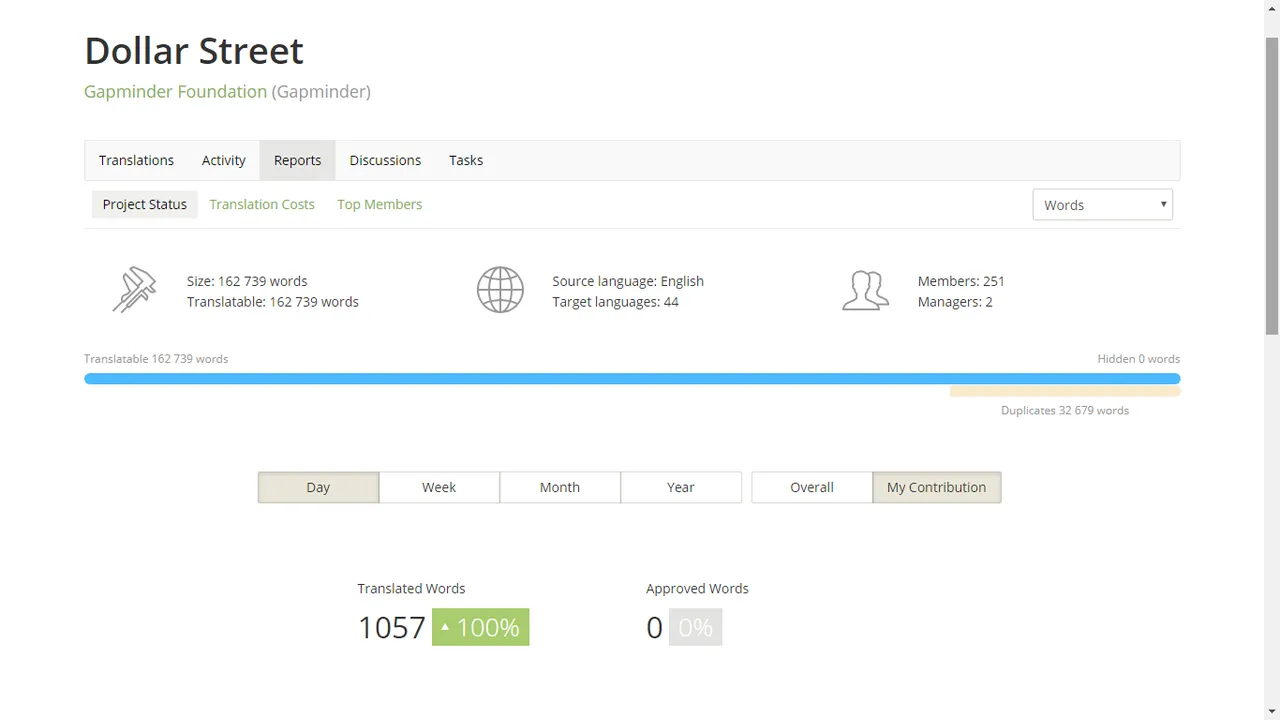Viewport: 1280px width, 720px height.
Task: Click the blue translatable progress bar
Action: click(x=632, y=379)
